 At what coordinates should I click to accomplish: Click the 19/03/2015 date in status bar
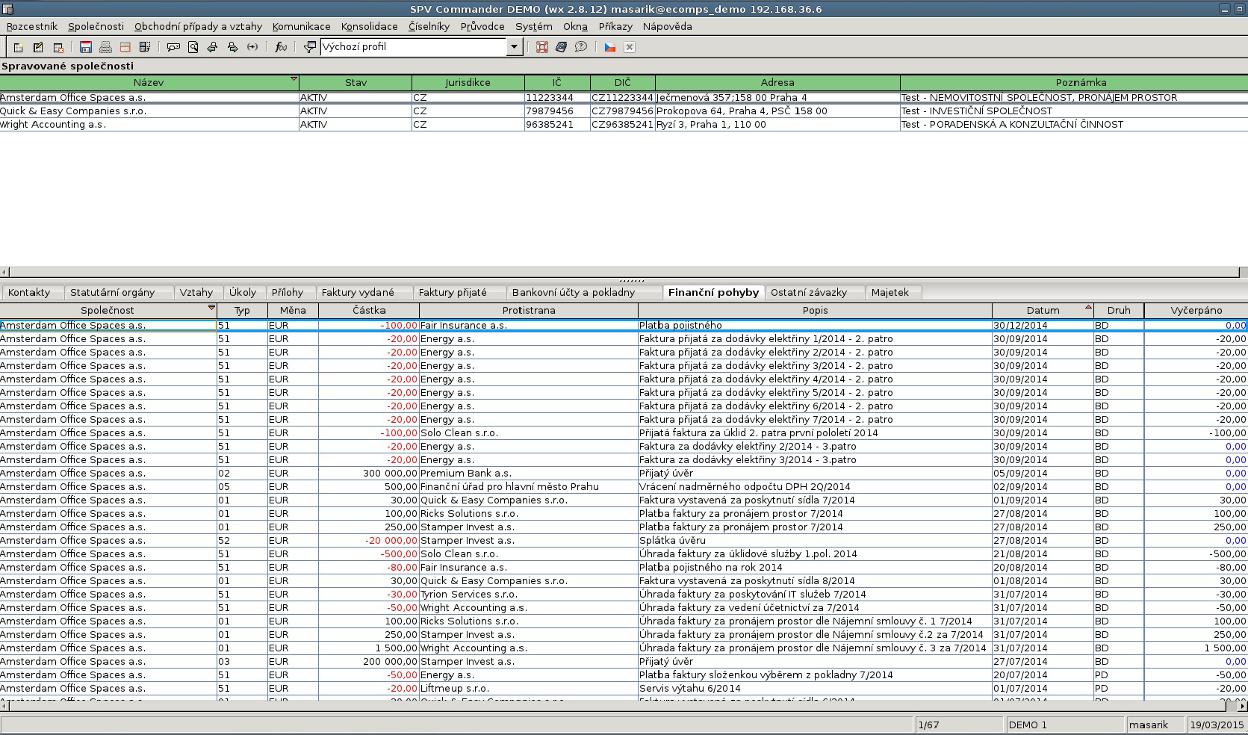pyautogui.click(x=1217, y=724)
